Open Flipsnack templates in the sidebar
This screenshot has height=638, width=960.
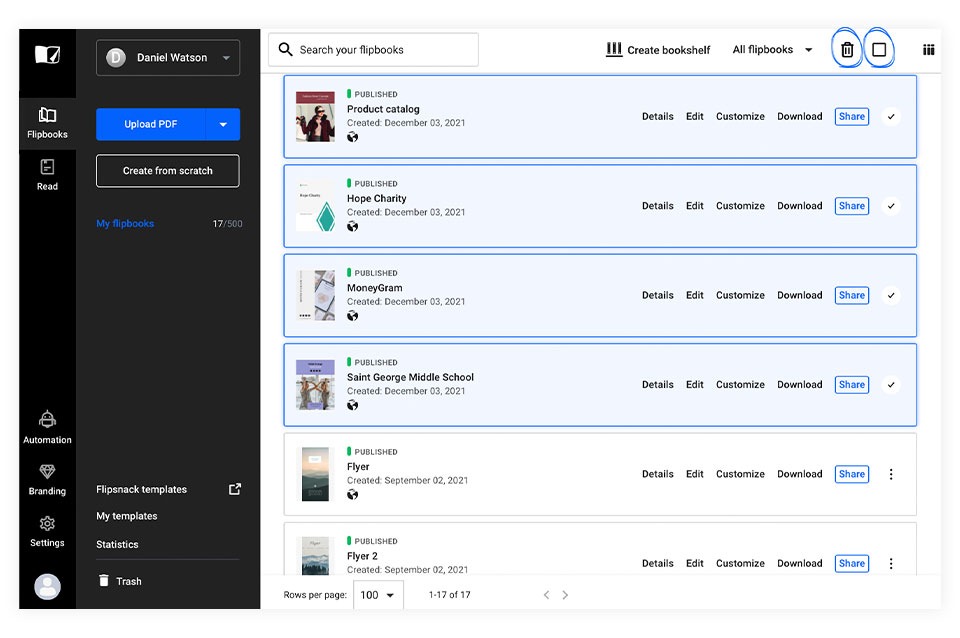(141, 489)
